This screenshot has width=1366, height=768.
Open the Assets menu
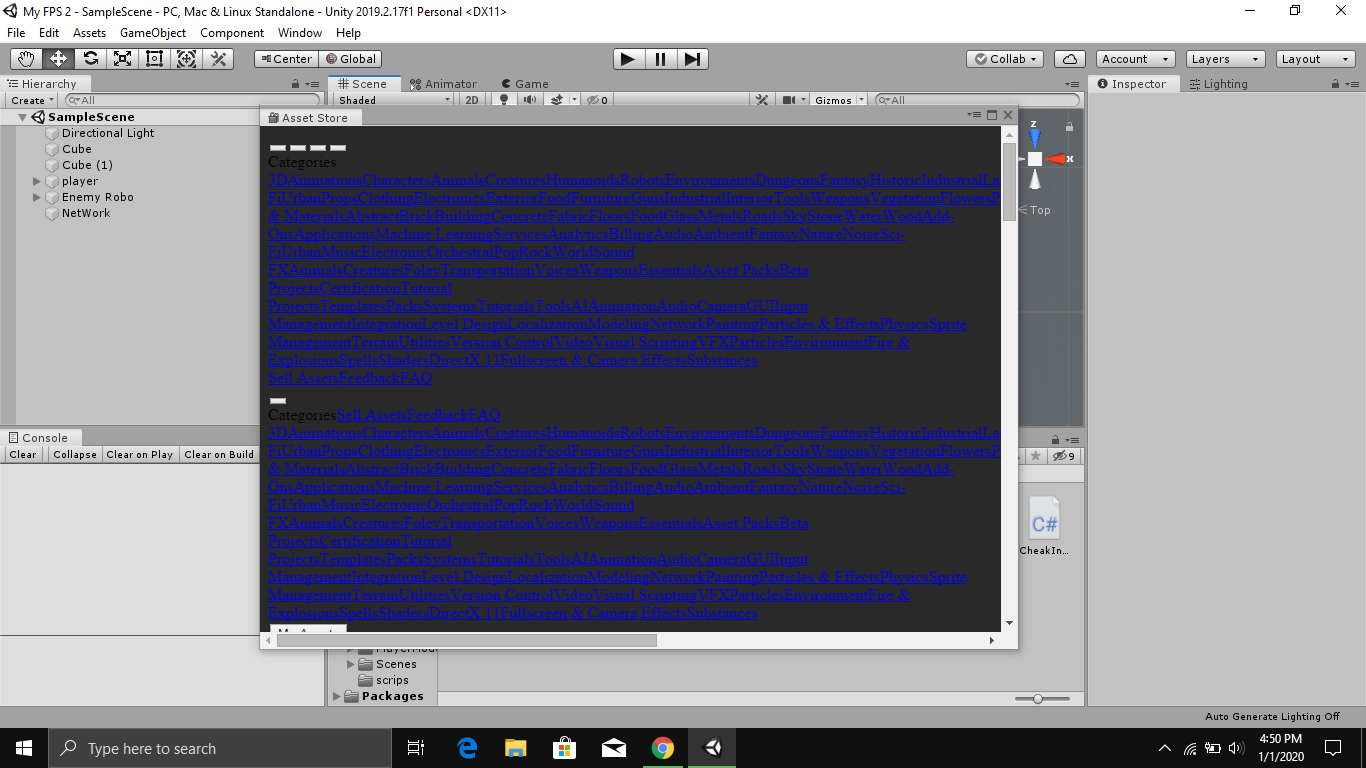pyautogui.click(x=89, y=33)
